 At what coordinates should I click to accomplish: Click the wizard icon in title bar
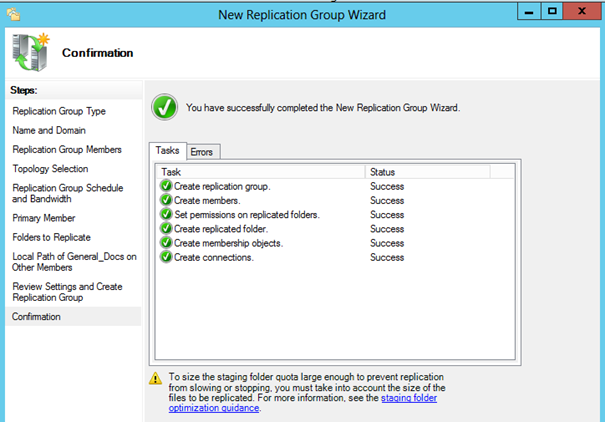pos(12,13)
